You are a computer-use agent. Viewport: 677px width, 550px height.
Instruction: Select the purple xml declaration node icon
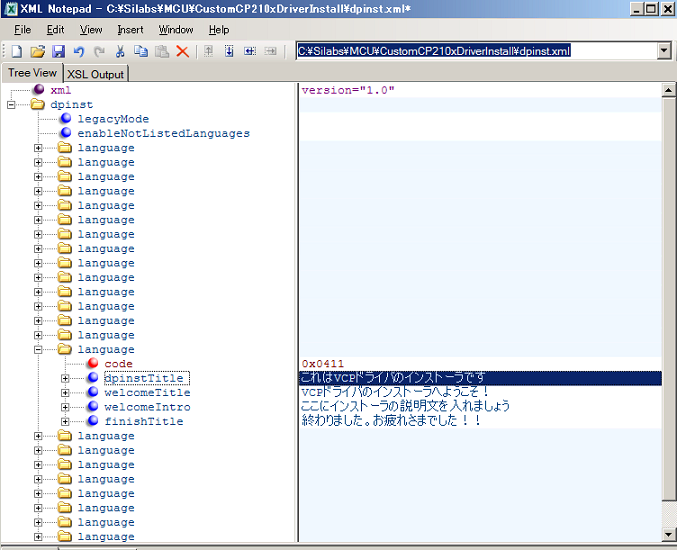(x=39, y=89)
